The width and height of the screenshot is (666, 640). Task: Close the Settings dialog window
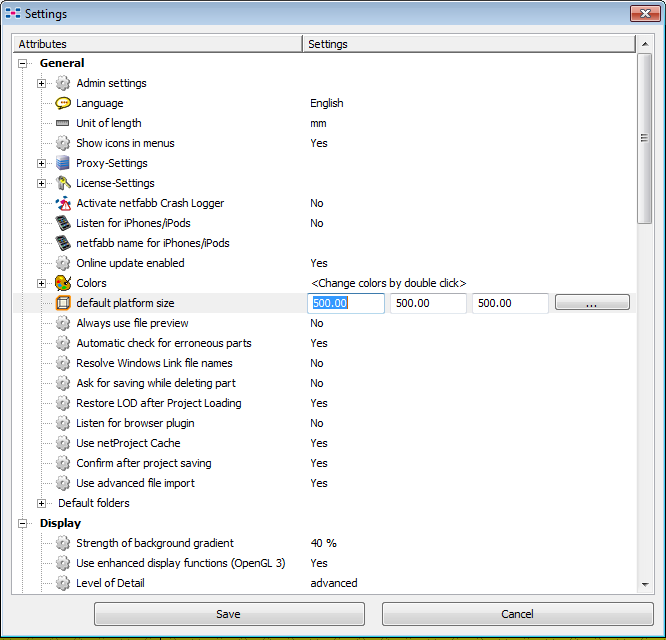(645, 14)
